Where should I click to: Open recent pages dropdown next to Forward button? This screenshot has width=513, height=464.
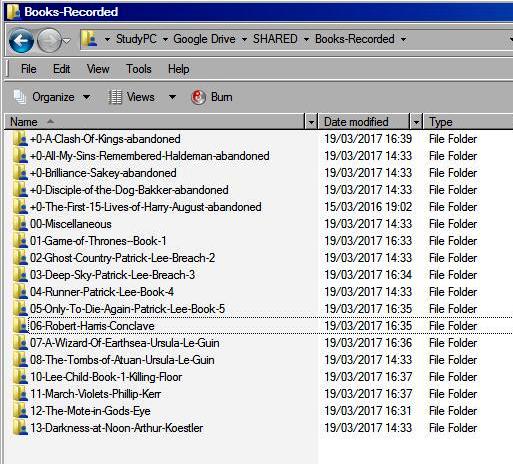click(x=67, y=41)
